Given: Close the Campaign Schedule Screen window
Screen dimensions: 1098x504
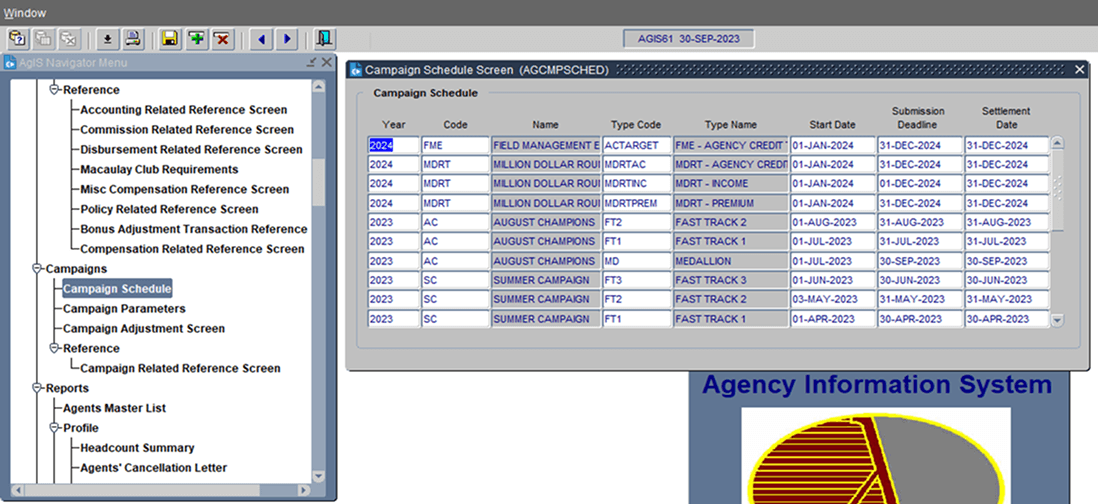Looking at the screenshot, I should (1079, 69).
